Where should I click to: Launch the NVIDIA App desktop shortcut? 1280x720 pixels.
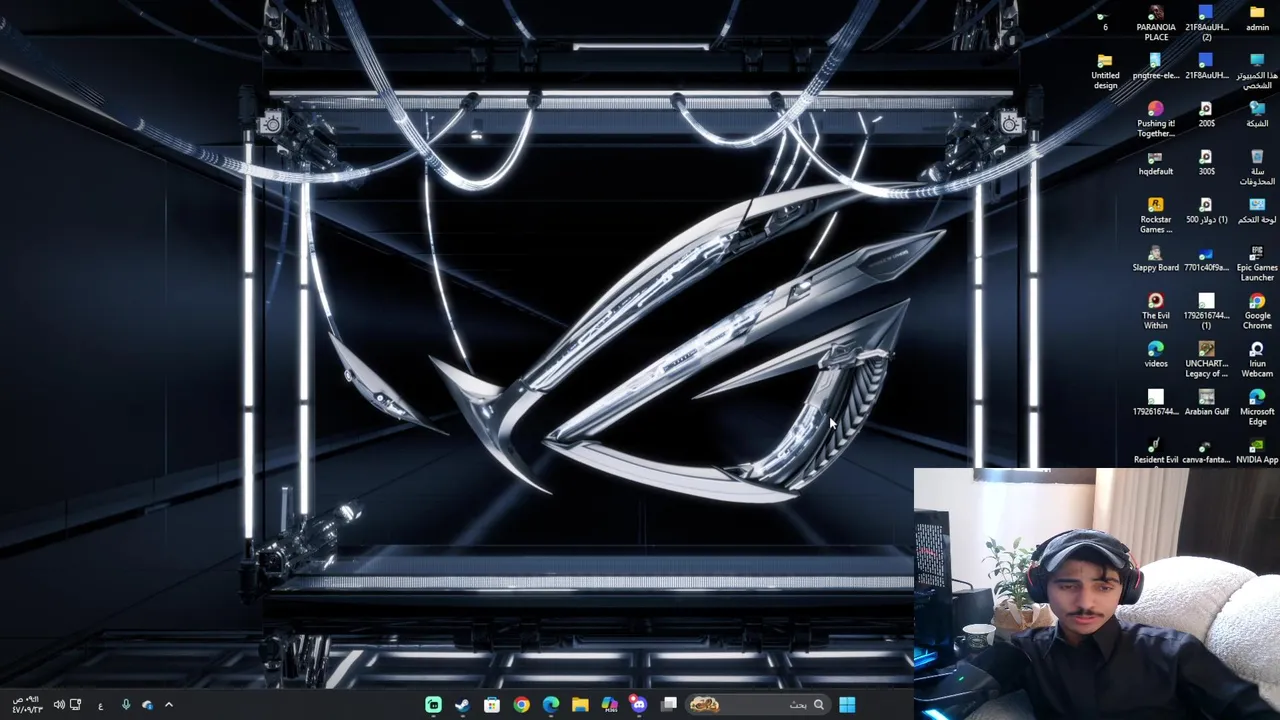(1257, 451)
